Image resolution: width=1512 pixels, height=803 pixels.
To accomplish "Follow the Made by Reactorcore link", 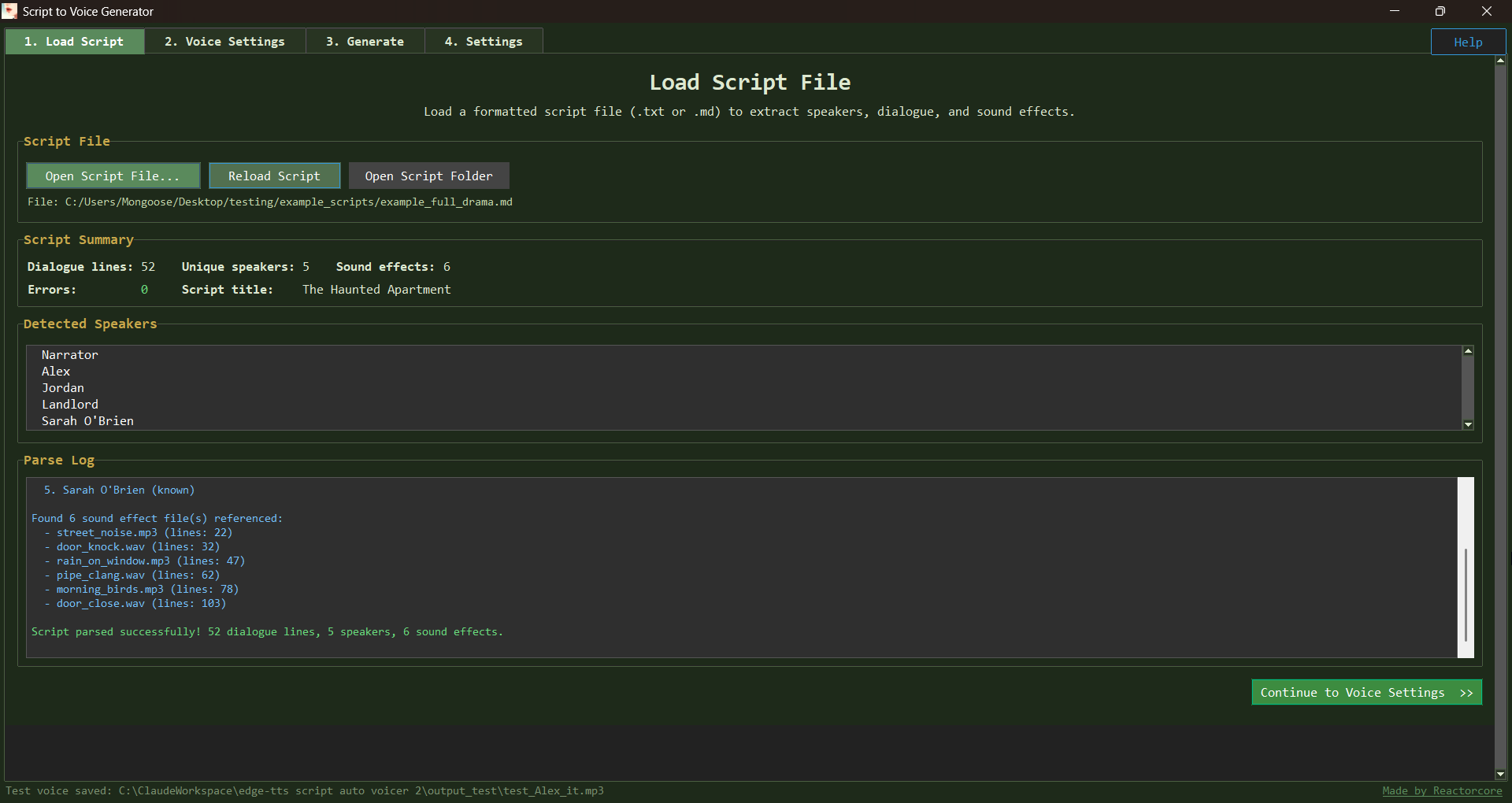I will 1442,790.
